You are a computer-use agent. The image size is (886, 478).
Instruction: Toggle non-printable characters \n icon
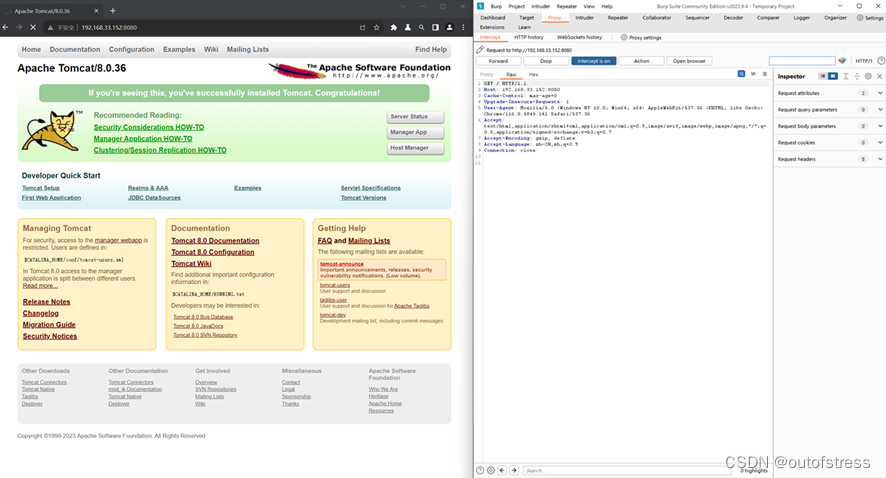[x=753, y=74]
